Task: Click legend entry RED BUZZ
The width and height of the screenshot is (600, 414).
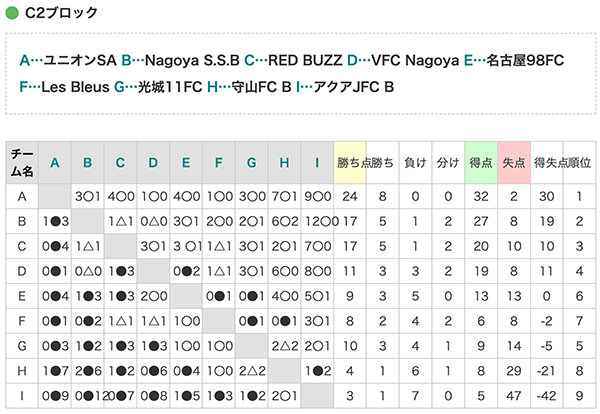Action: 305,60
